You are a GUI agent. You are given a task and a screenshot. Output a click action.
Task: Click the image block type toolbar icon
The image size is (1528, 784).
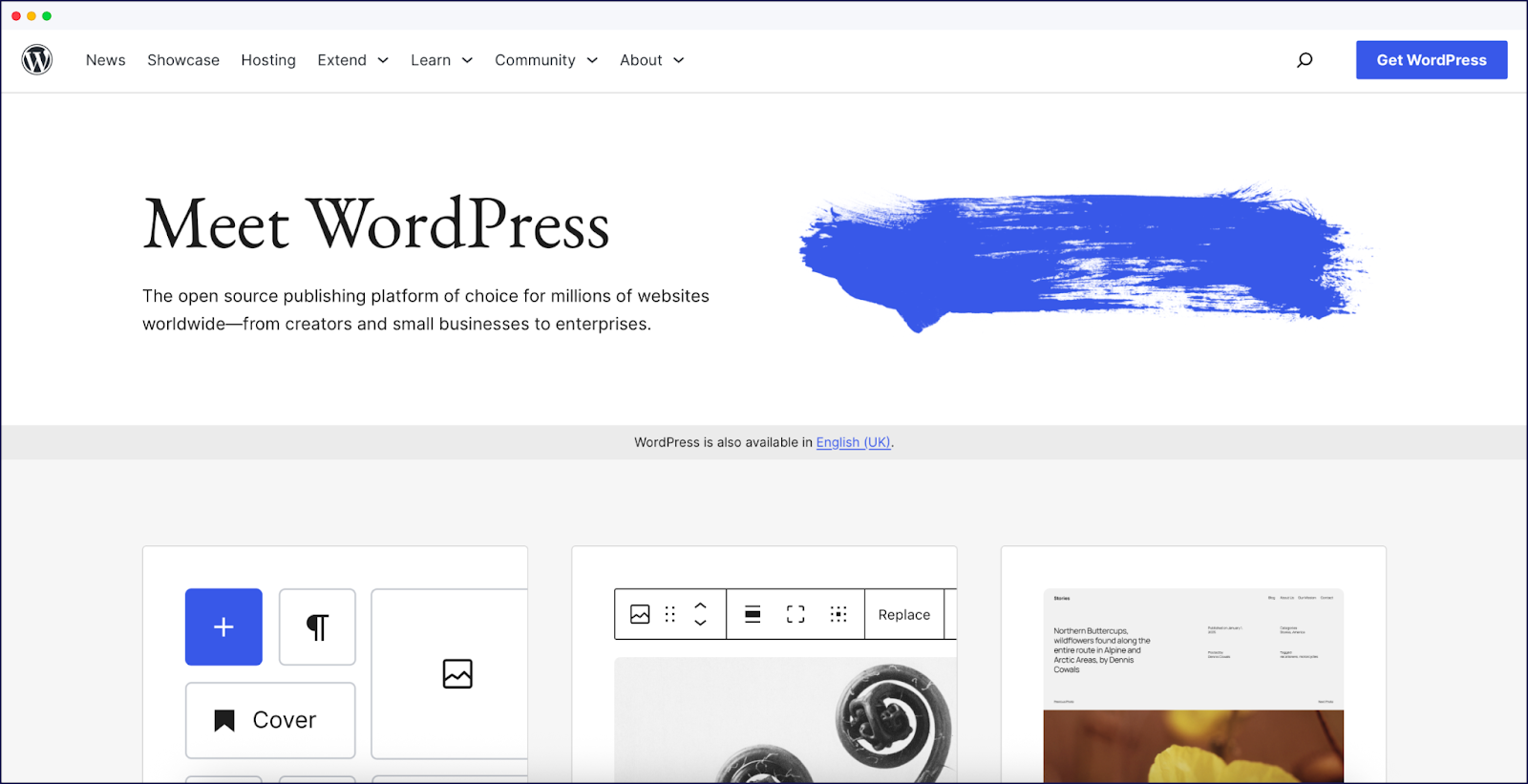(640, 614)
